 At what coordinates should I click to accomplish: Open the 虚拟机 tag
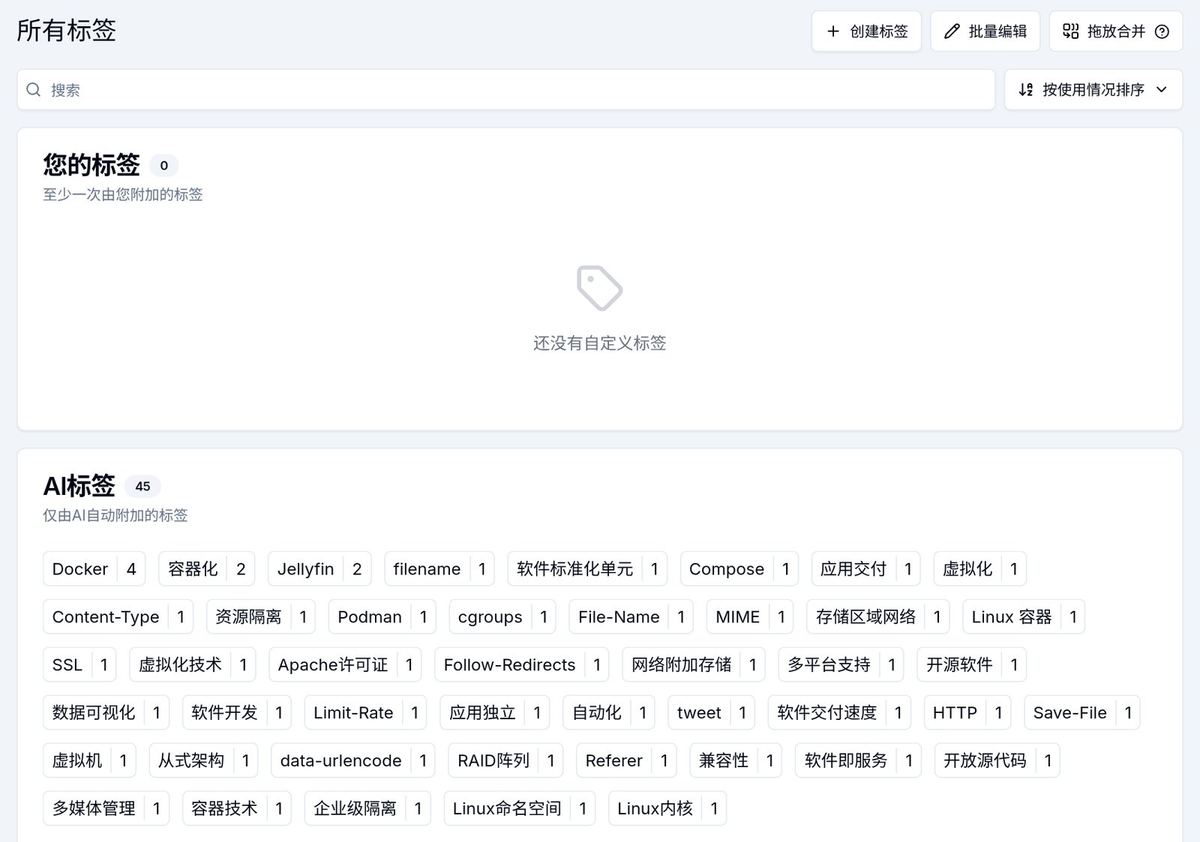tap(90, 761)
